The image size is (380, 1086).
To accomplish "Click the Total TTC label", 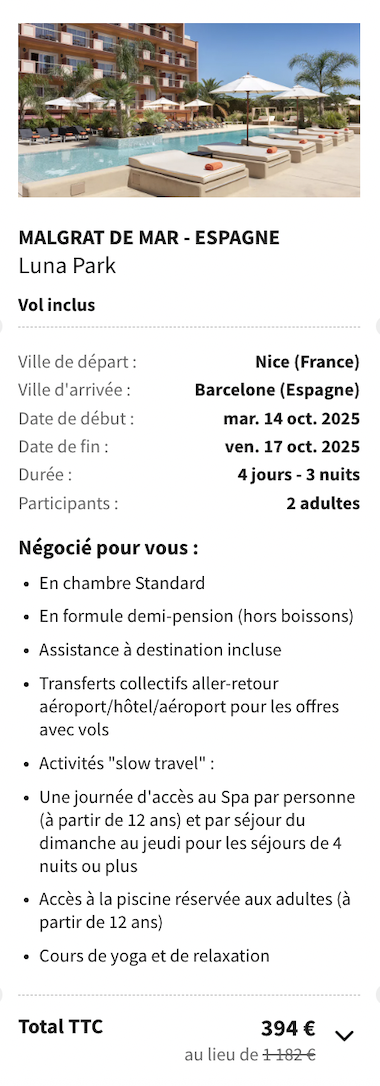I will click(x=60, y=1026).
